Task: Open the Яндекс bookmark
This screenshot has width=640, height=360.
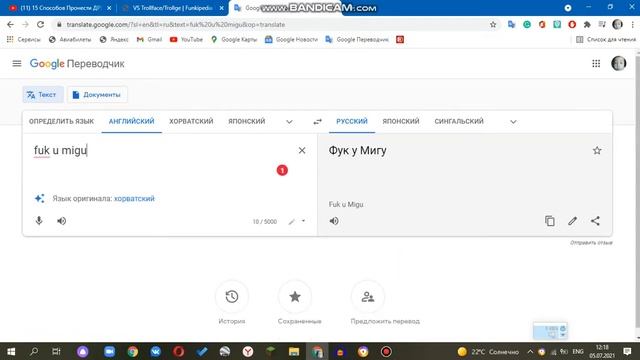Action: click(x=114, y=40)
